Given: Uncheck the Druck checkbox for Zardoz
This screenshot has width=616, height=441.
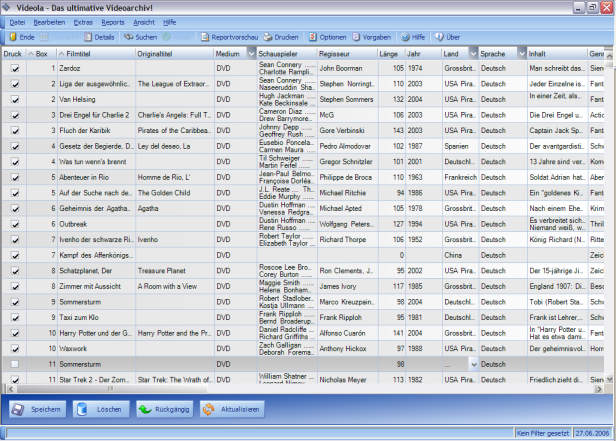Looking at the screenshot, I should pyautogui.click(x=15, y=69).
